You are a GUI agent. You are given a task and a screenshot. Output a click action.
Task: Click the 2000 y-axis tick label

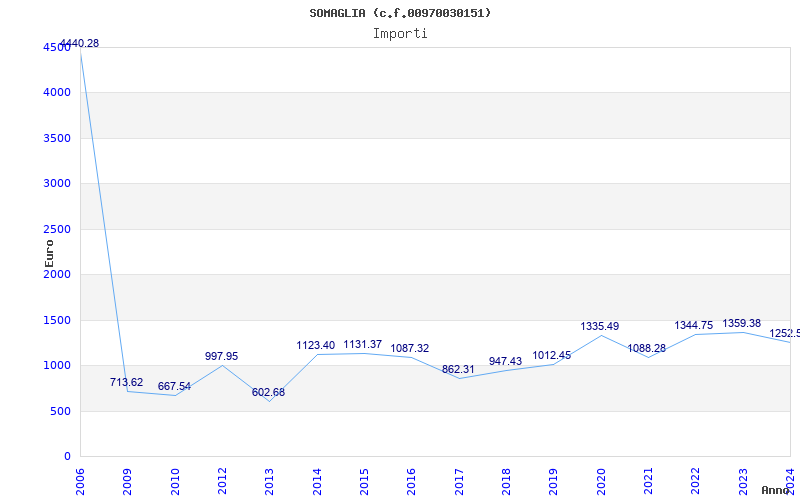57,274
